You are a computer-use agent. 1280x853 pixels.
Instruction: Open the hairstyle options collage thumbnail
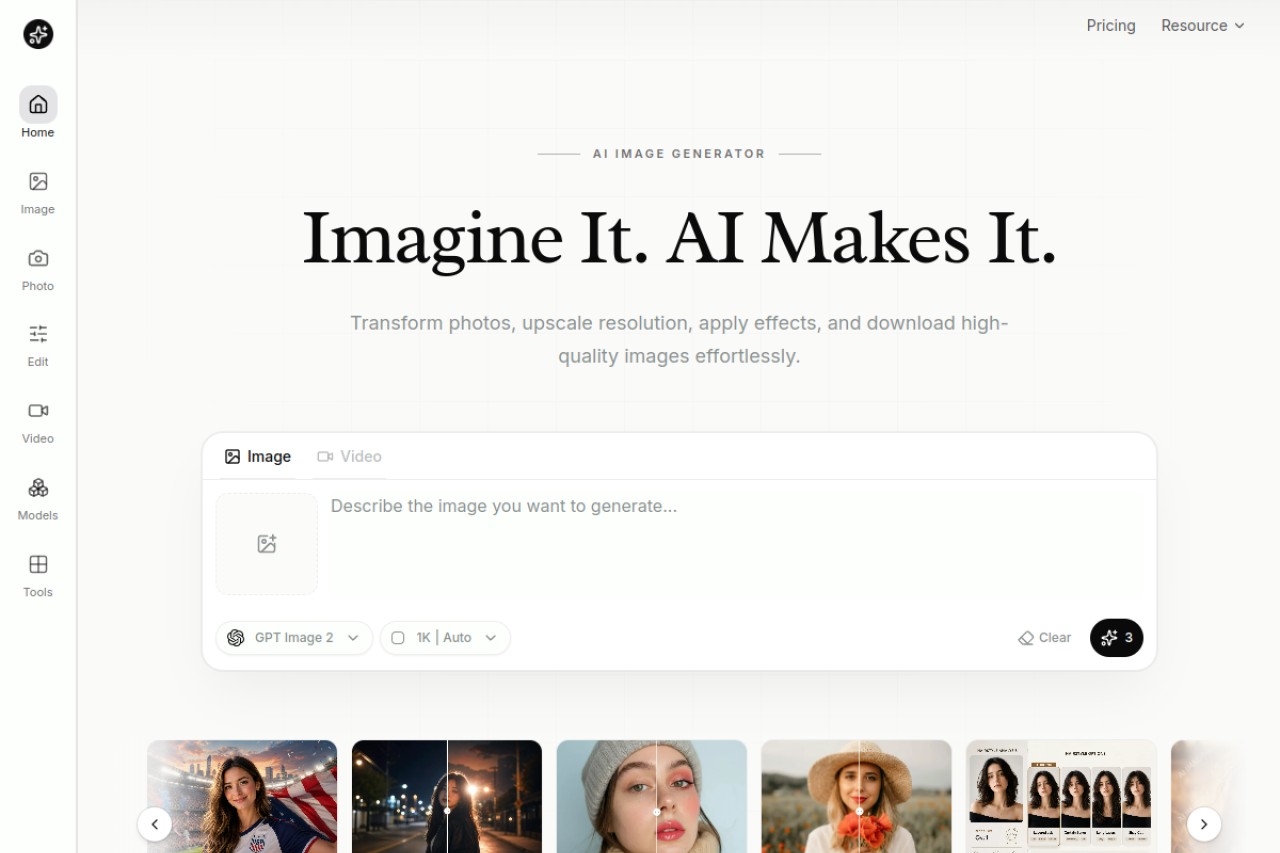pyautogui.click(x=1061, y=796)
